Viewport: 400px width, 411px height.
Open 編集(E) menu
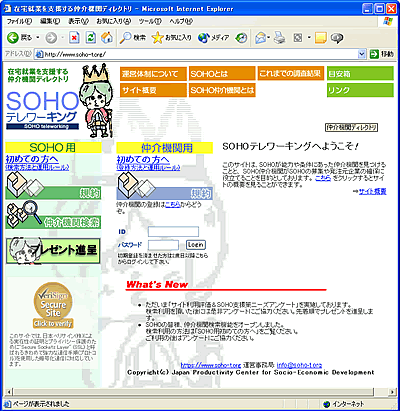pos(50,21)
